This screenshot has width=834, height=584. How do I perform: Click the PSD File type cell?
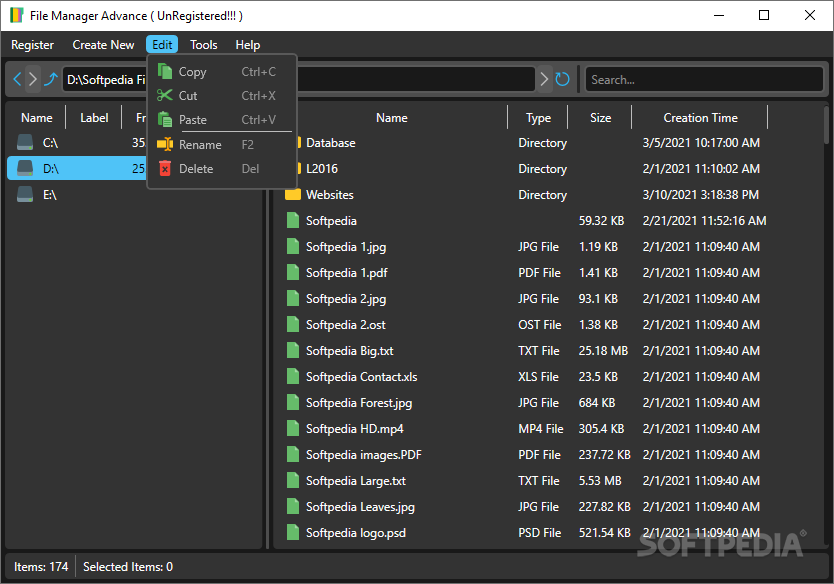pos(539,532)
